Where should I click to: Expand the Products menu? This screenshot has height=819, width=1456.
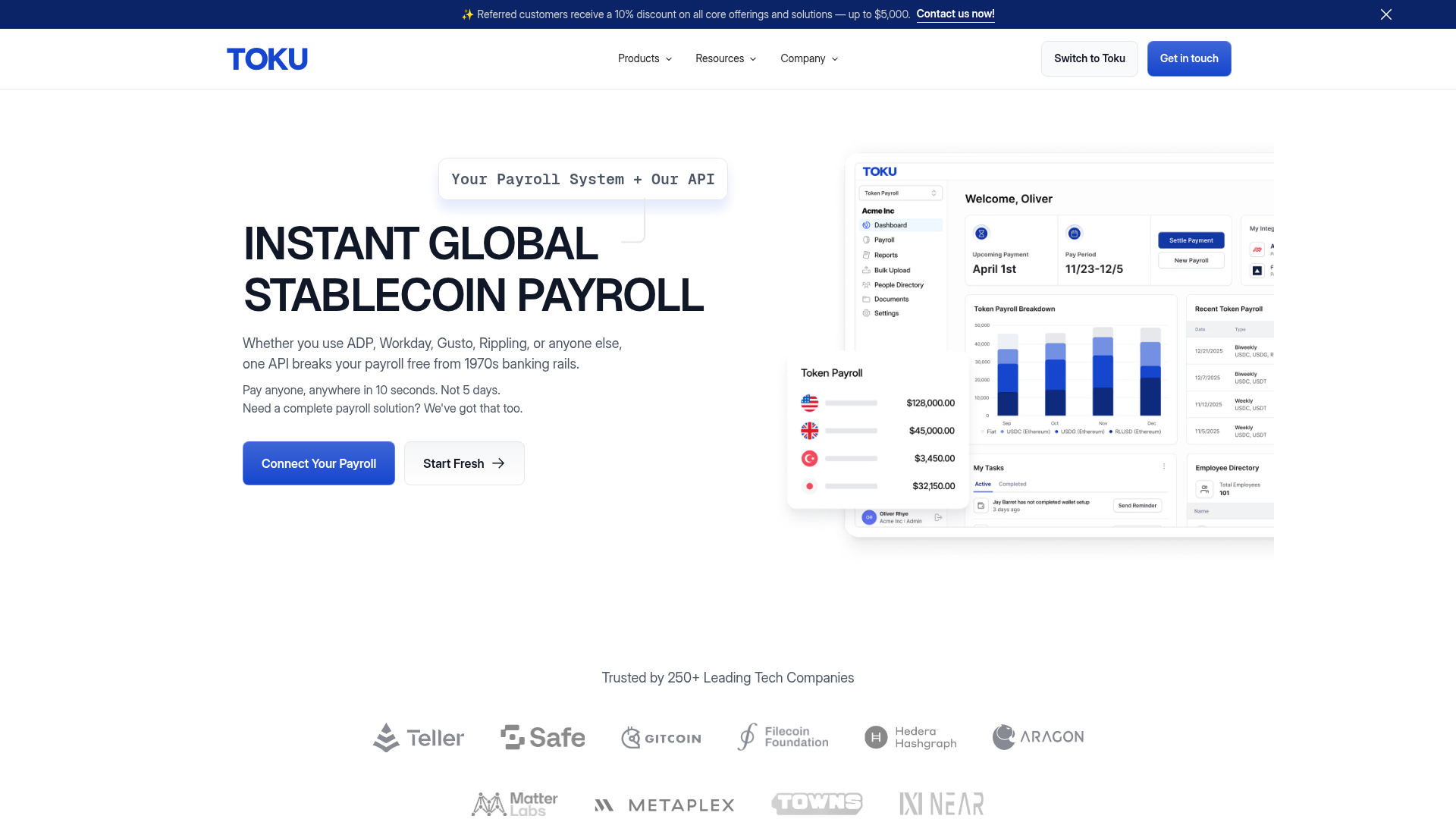pos(645,58)
